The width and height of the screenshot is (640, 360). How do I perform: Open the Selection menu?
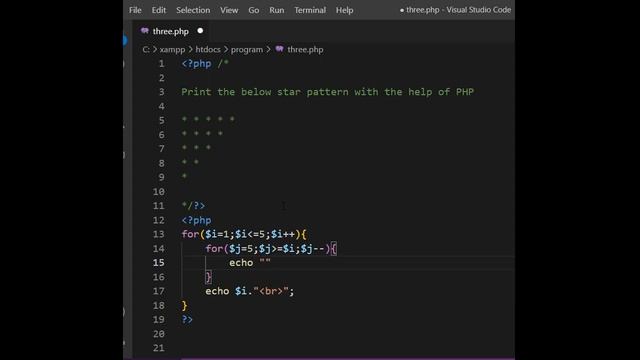(193, 10)
